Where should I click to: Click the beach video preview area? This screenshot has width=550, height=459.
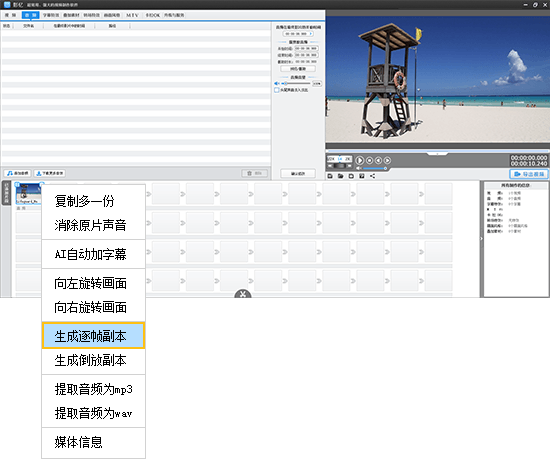coord(437,79)
